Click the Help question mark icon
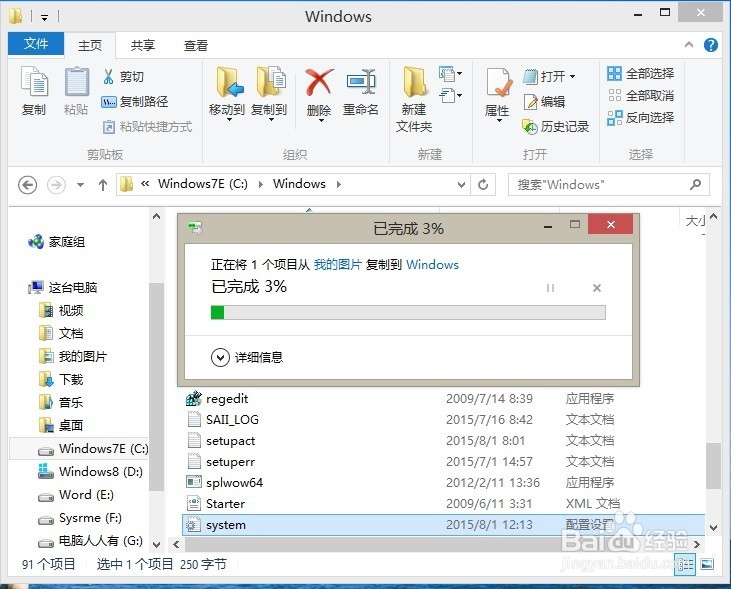This screenshot has height=589, width=731. pos(711,45)
